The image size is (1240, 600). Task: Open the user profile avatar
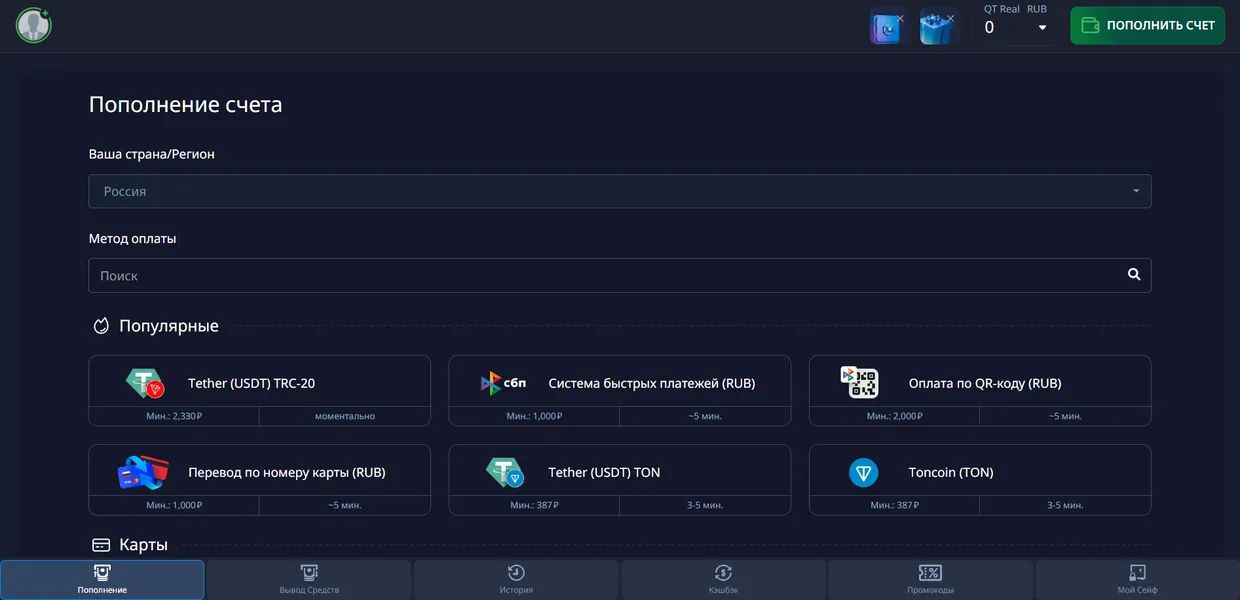[33, 25]
